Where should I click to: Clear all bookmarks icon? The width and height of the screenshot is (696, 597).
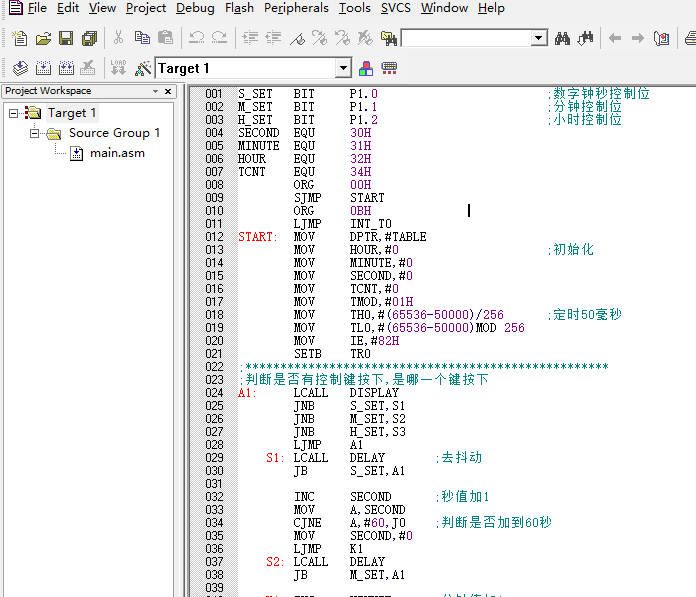pos(365,38)
